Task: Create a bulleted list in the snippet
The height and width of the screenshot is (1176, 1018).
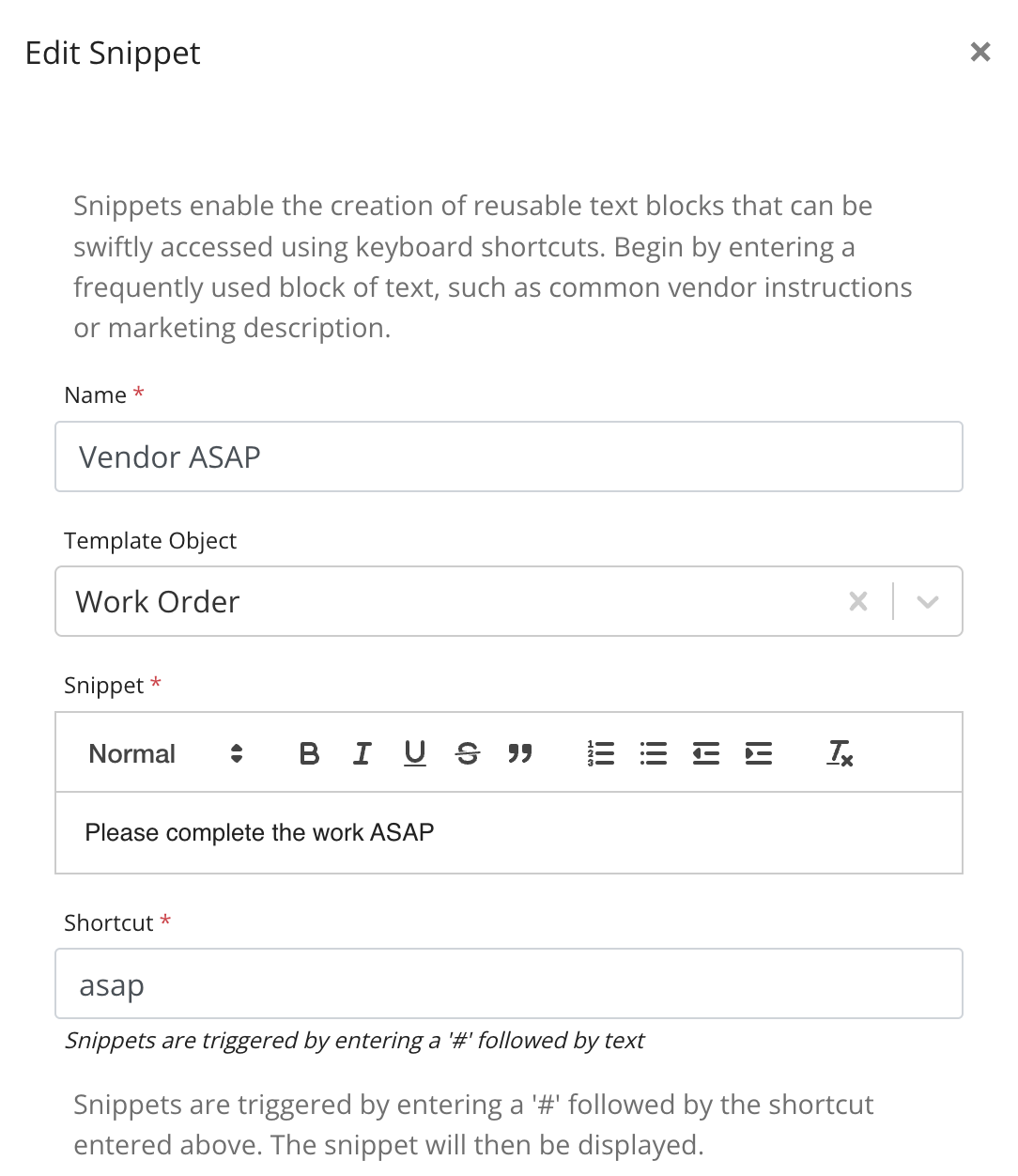Action: click(x=653, y=752)
